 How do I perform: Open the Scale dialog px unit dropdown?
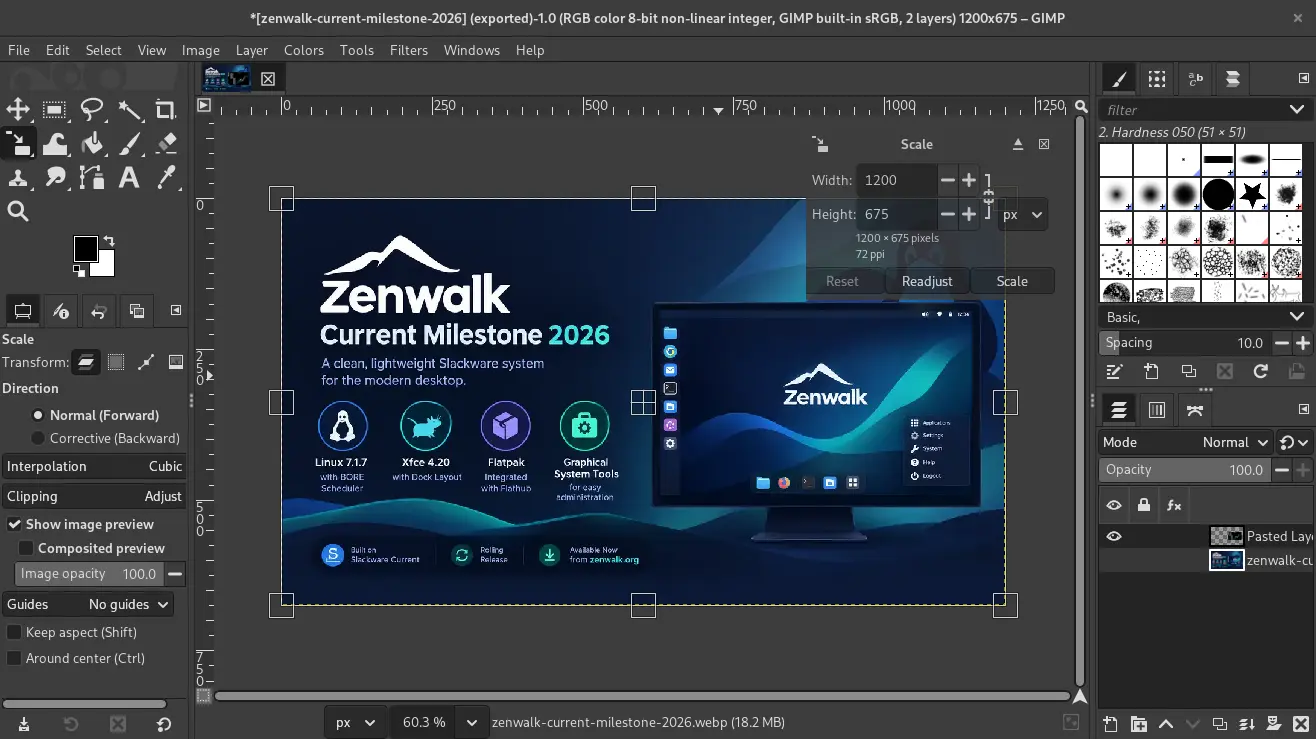[x=1022, y=215]
